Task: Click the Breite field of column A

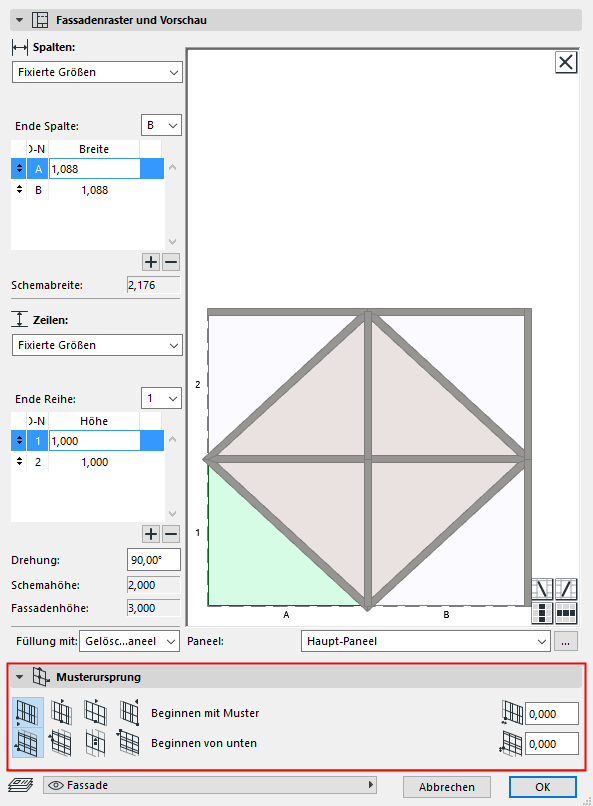Action: [x=95, y=169]
